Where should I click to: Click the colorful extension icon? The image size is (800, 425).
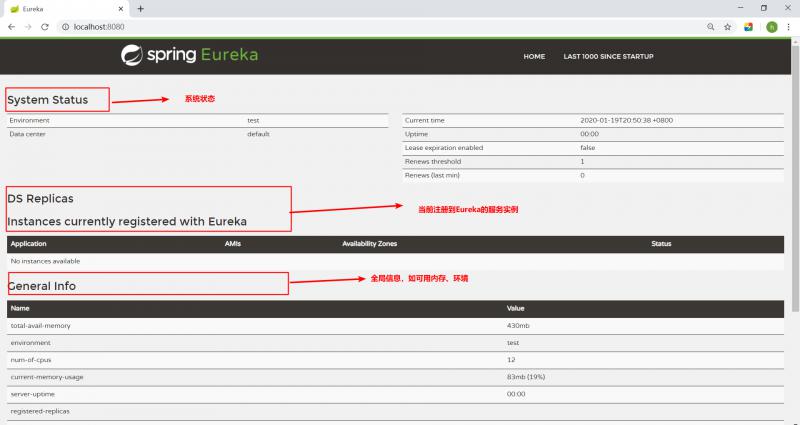coord(748,27)
